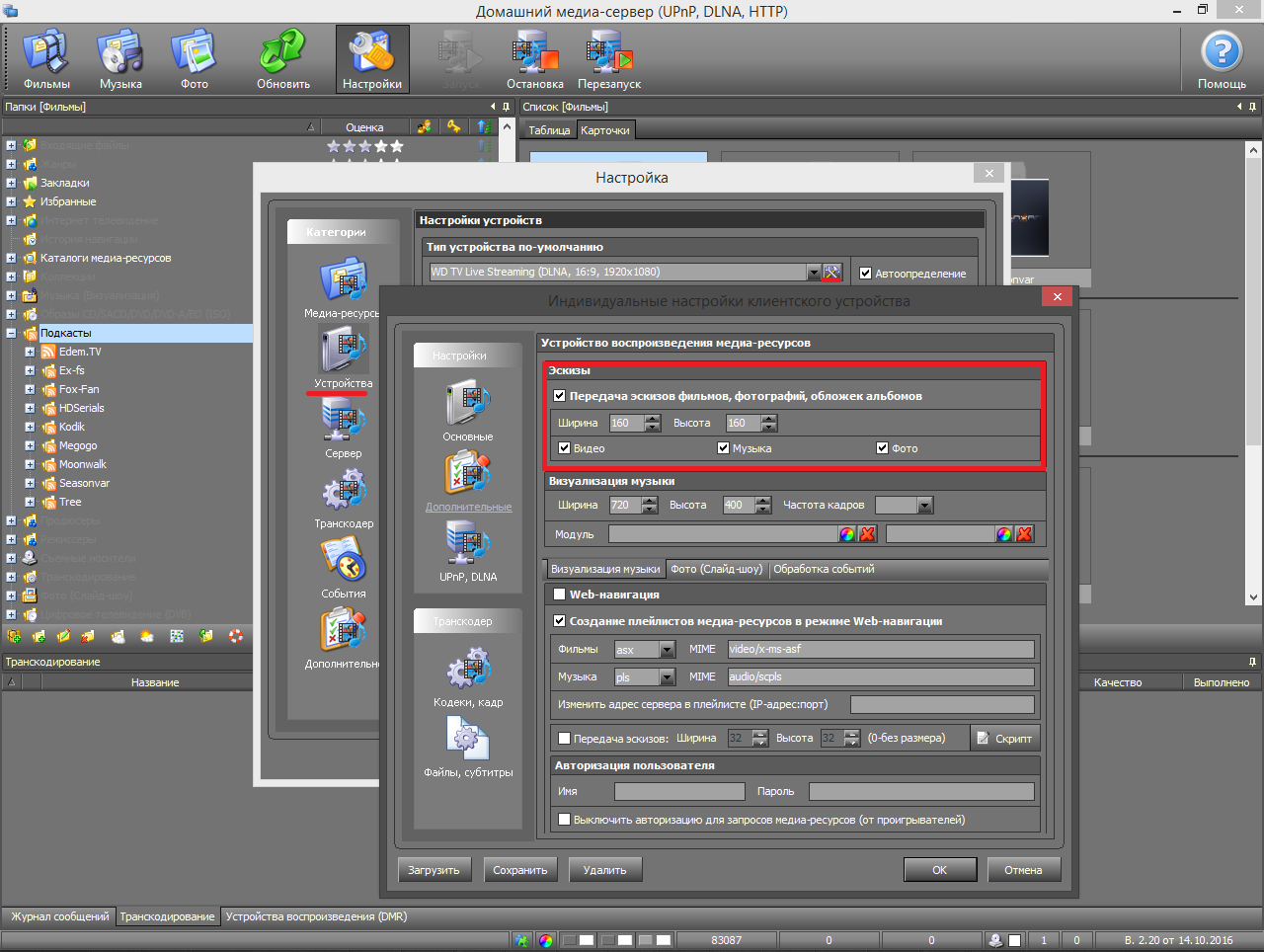Click the Загрузить button
This screenshot has width=1264, height=952.
click(x=434, y=870)
